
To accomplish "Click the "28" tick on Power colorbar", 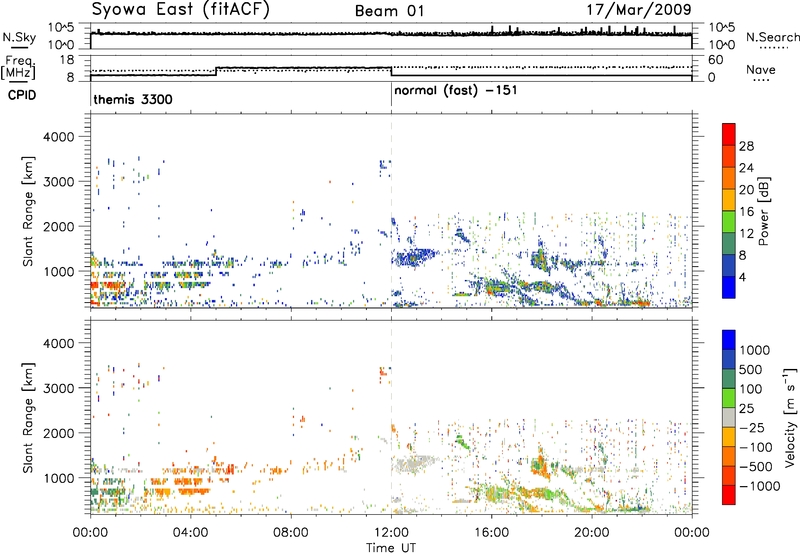I will pos(746,146).
